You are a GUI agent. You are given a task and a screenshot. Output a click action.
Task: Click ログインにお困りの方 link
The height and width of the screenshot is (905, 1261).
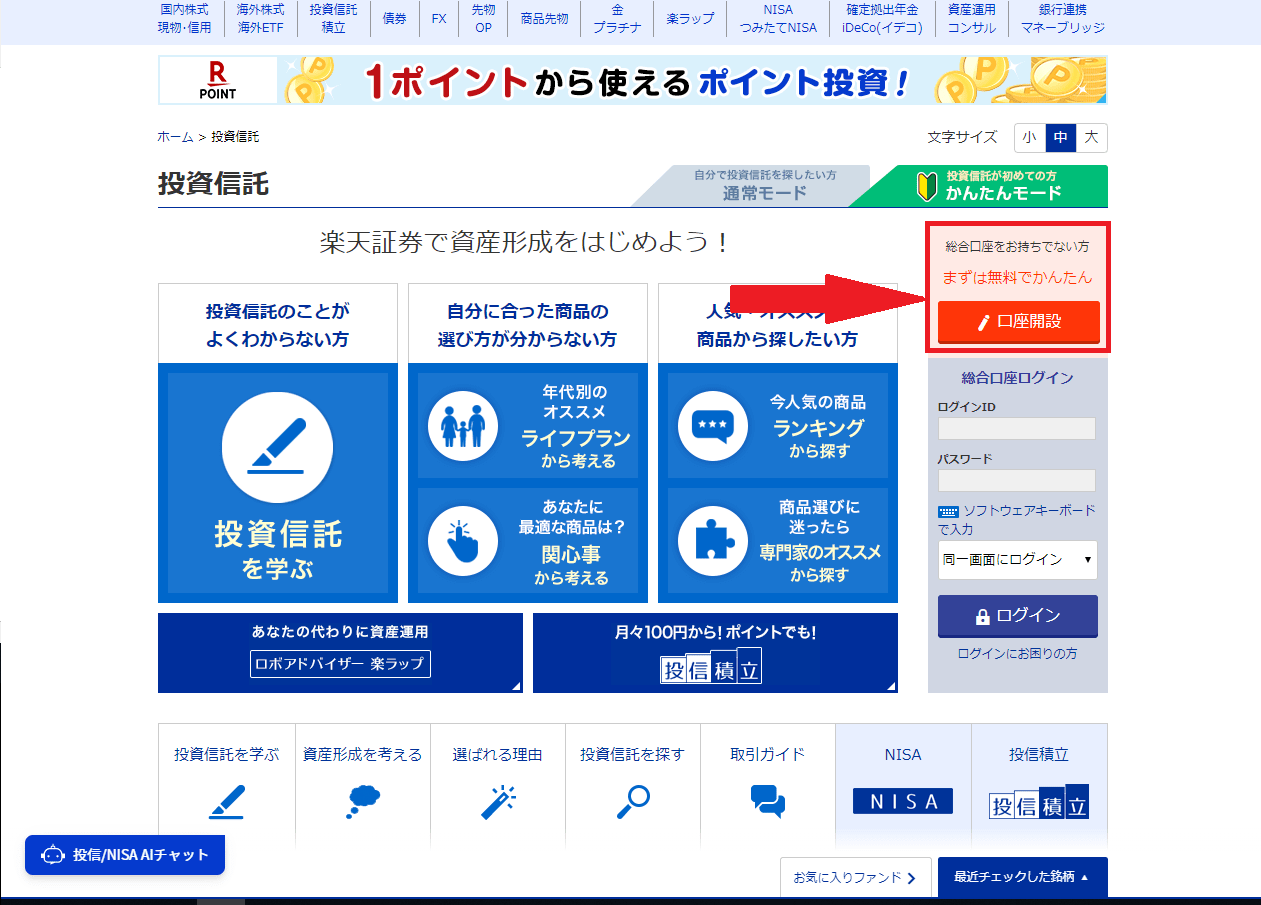coord(1018,654)
